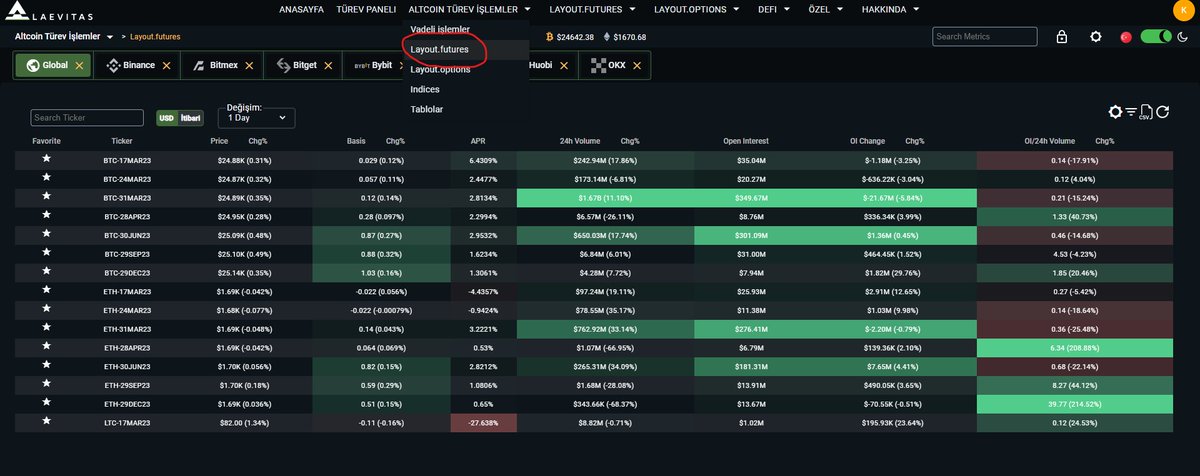Sort by the Price column header
Image resolution: width=1200 pixels, height=476 pixels.
219,141
